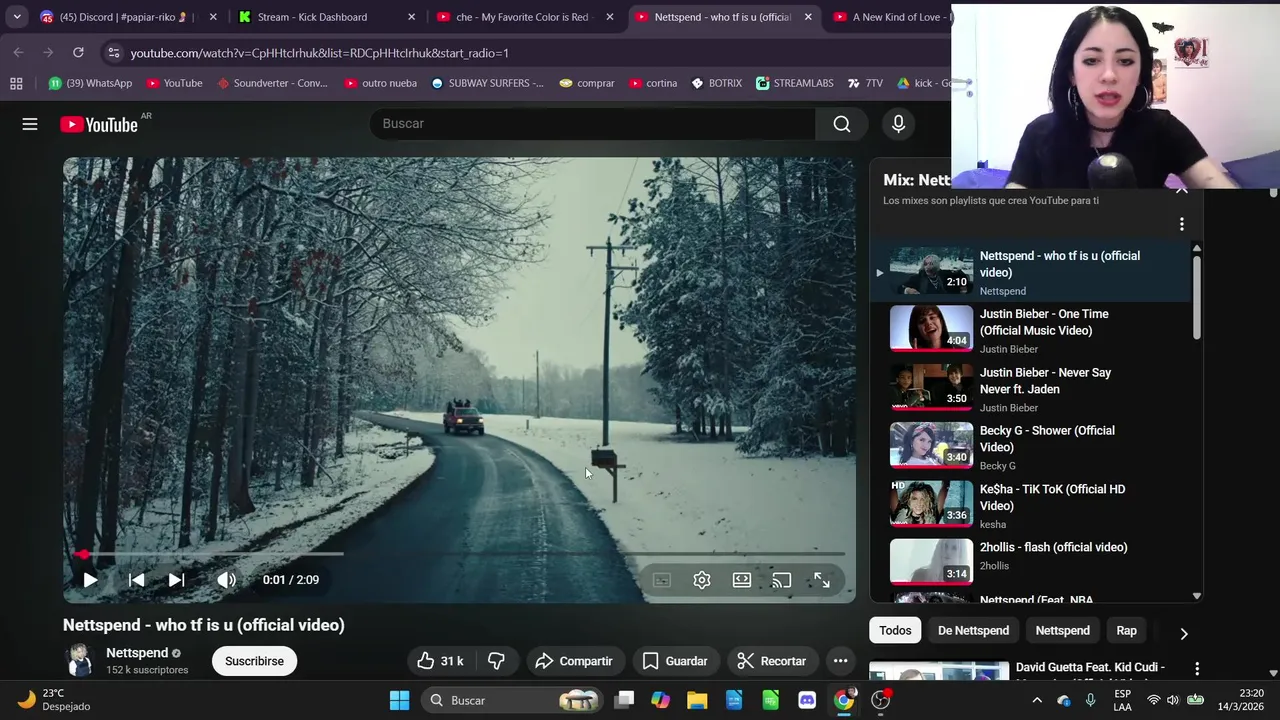
Task: Play Justin Bieber - Never Say Never from the mix
Action: pos(1030,388)
